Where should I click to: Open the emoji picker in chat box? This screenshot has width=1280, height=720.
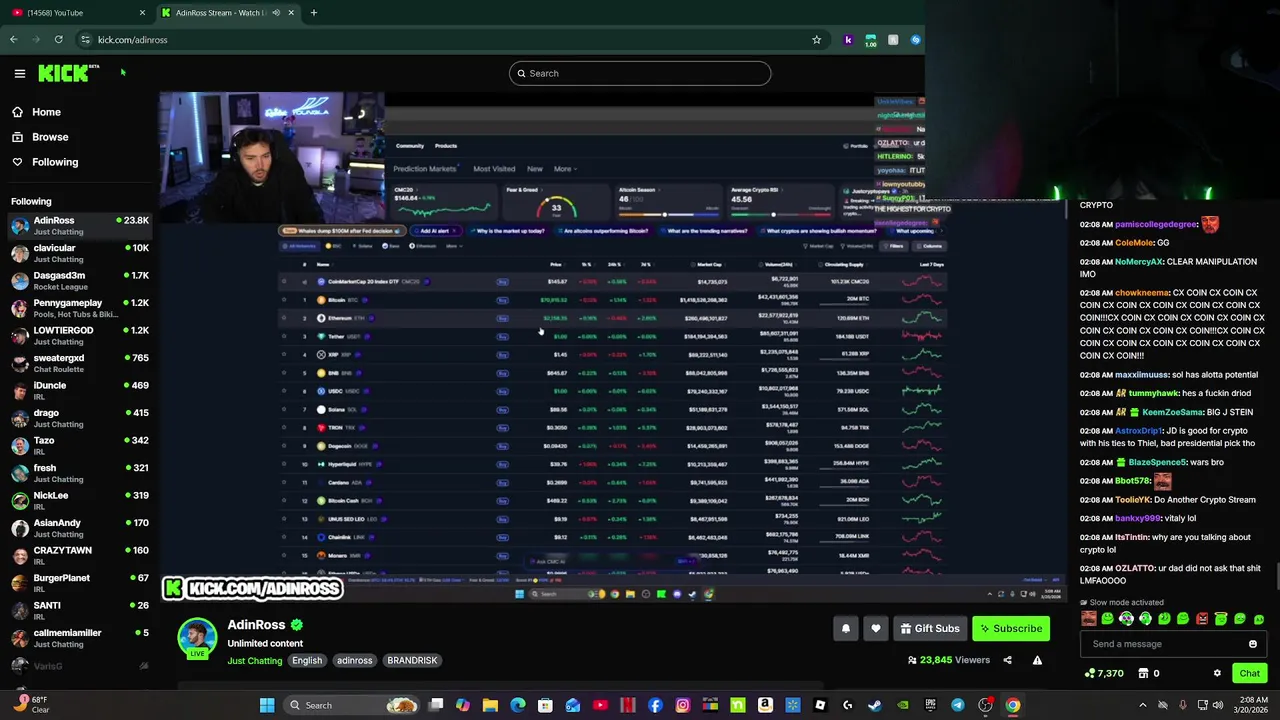[1252, 644]
